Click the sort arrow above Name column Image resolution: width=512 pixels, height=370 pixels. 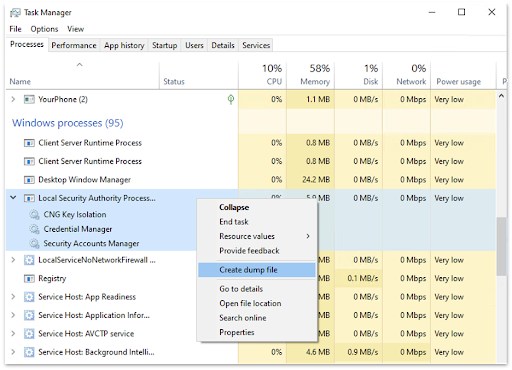coord(79,65)
